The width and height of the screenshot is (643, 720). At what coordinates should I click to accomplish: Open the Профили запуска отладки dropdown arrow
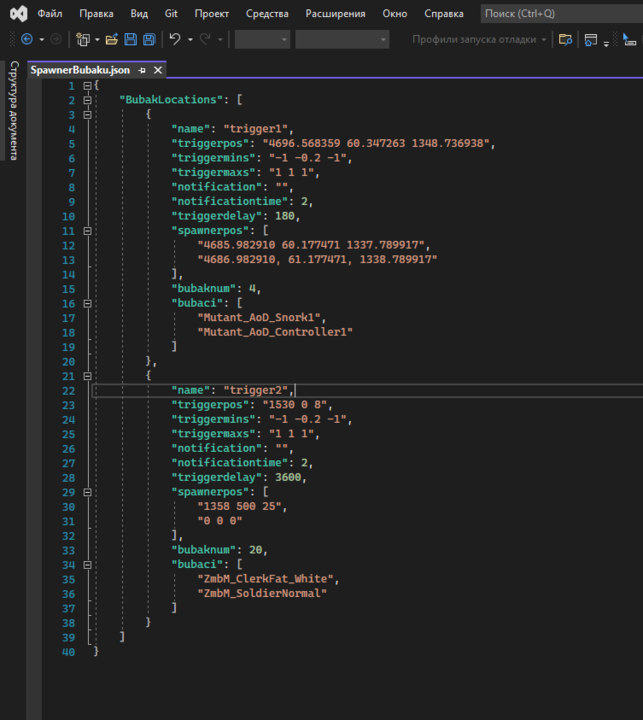pos(544,39)
